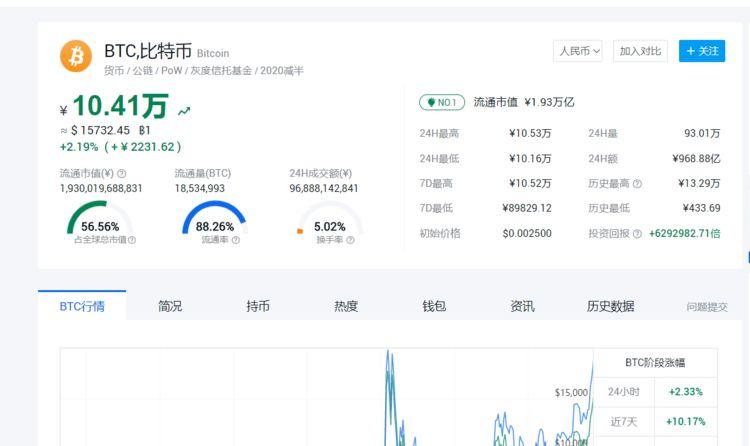750x446 pixels.
Task: Click the 货币 category tag
Action: (x=114, y=71)
